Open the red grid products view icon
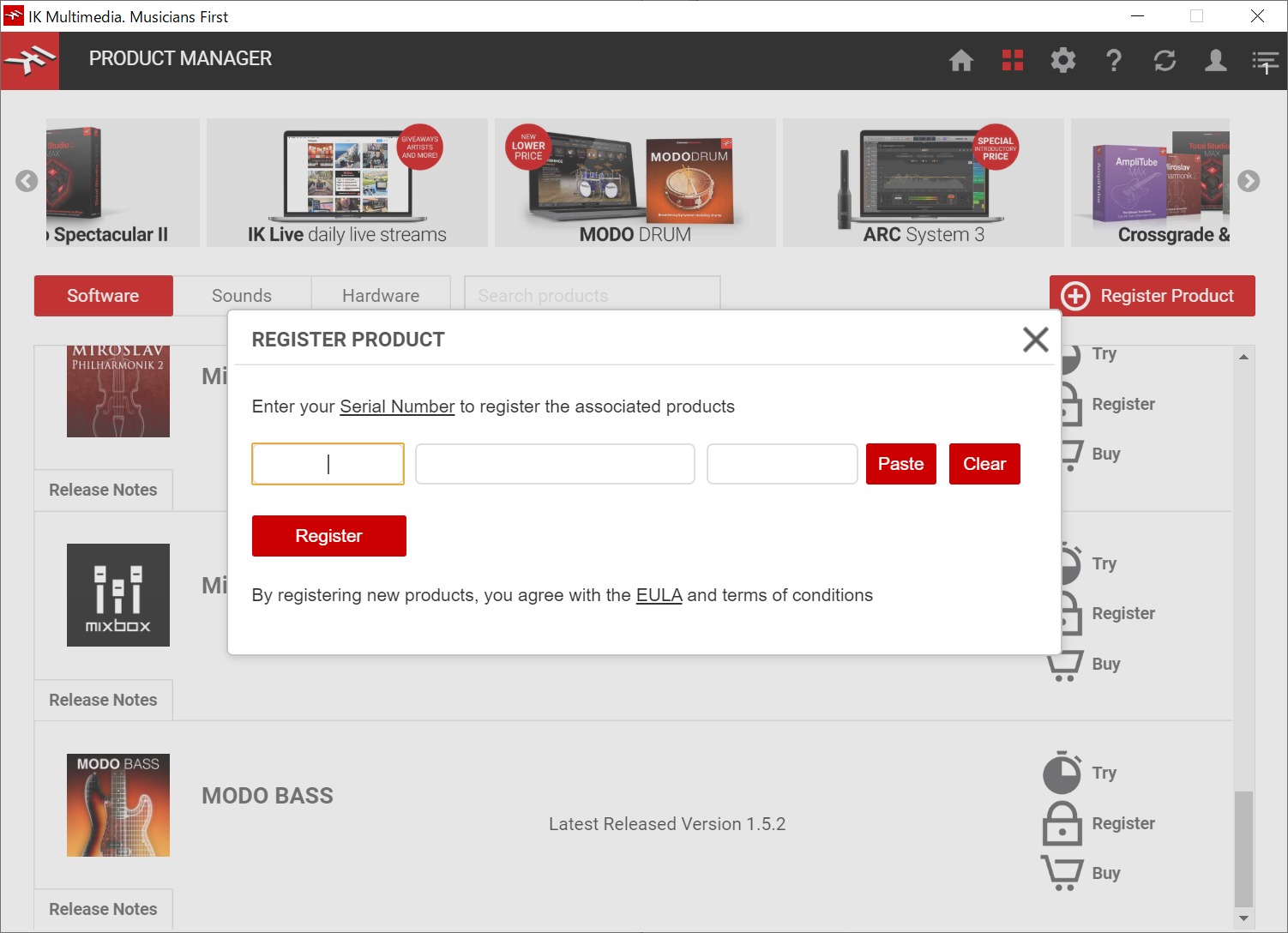Viewport: 1288px width, 933px height. pos(1013,60)
